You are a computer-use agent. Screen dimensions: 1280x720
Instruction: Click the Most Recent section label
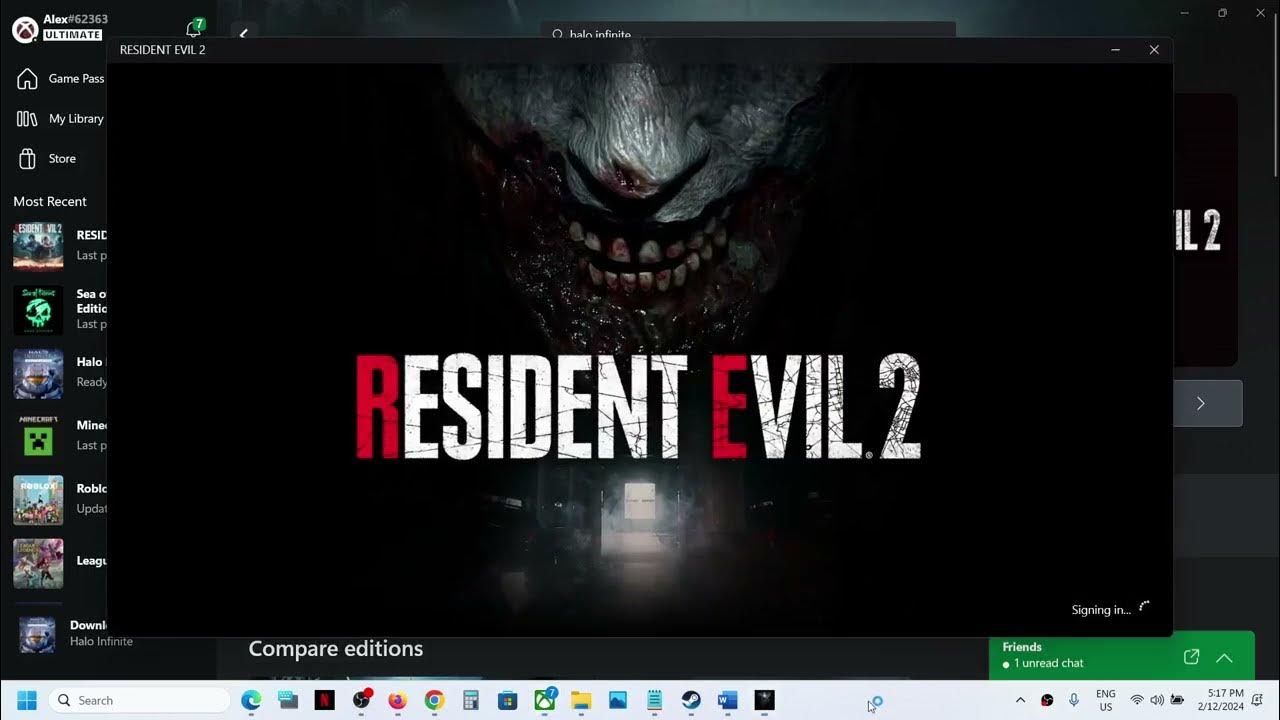[50, 201]
